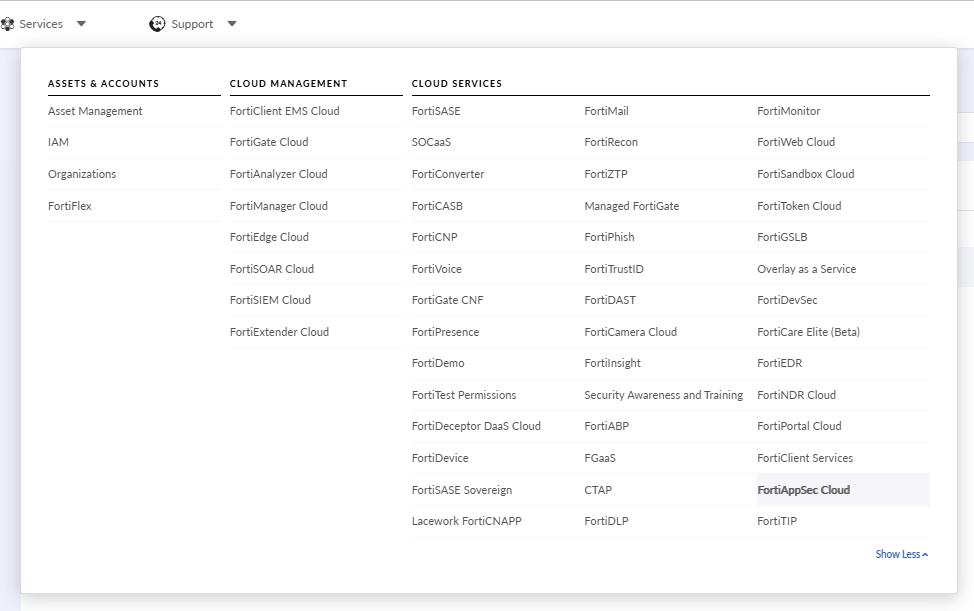Open FortiDeceptor DaaS Cloud

coord(476,426)
